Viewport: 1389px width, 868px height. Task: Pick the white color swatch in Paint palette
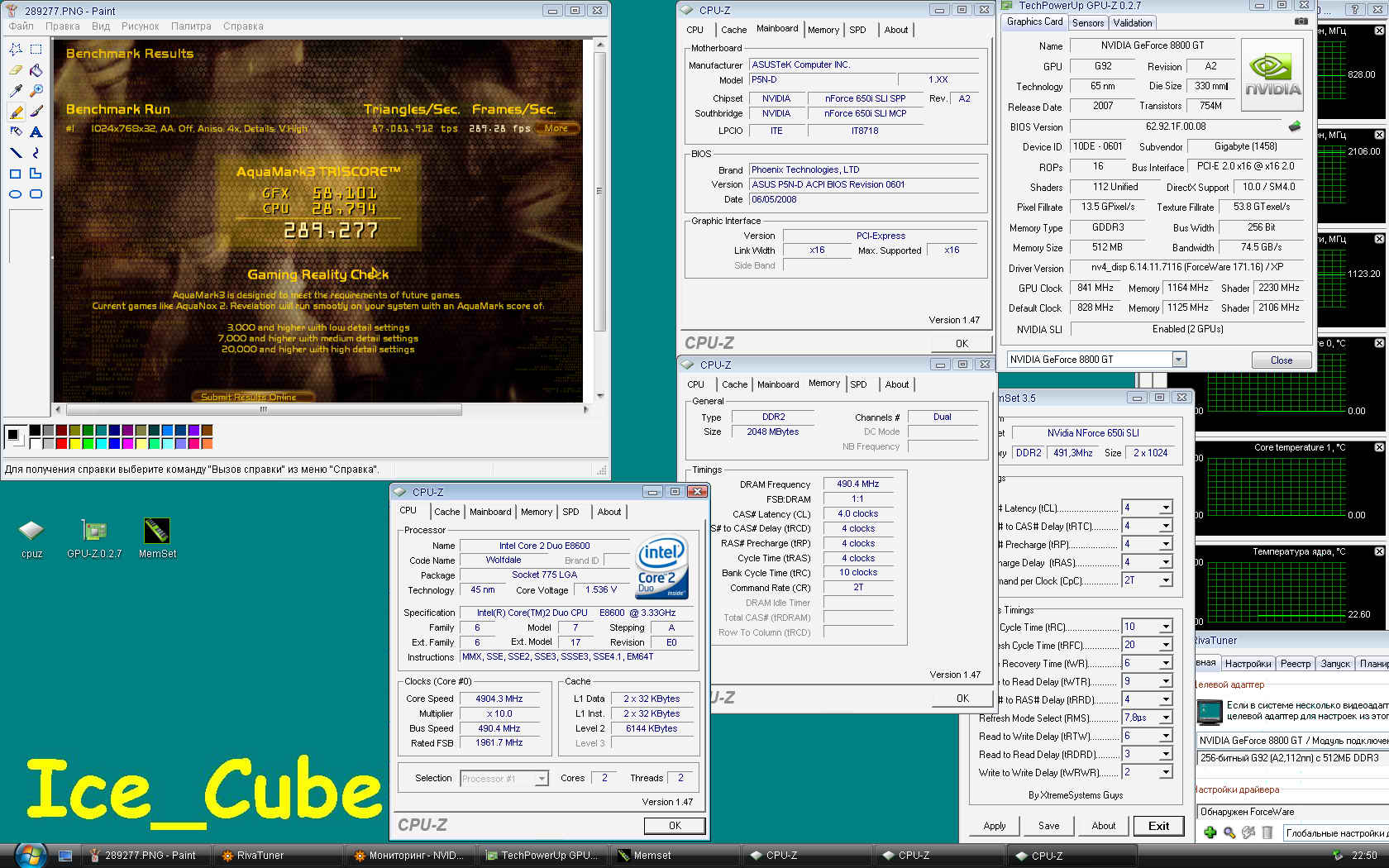coord(36,443)
